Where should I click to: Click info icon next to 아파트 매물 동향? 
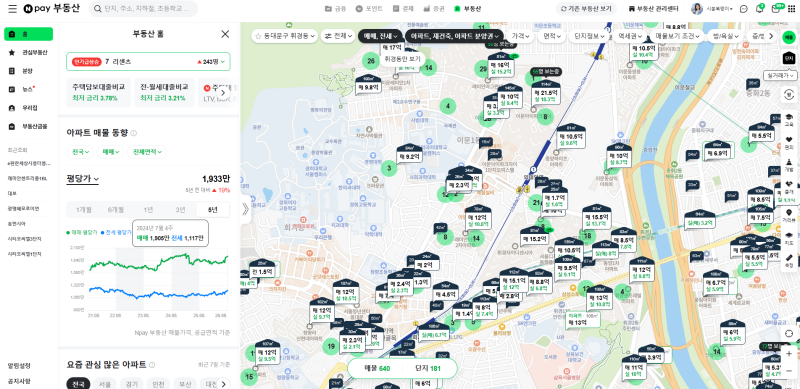[133, 133]
